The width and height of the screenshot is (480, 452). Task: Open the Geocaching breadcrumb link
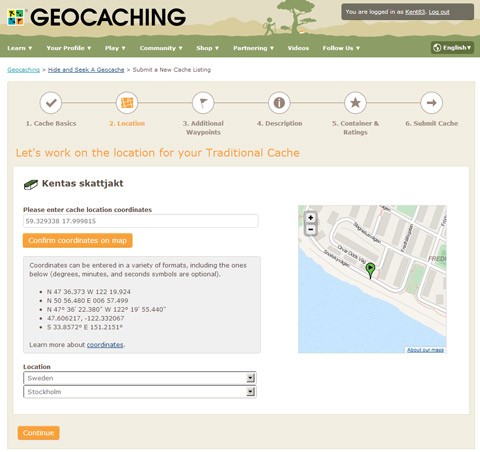tap(23, 70)
